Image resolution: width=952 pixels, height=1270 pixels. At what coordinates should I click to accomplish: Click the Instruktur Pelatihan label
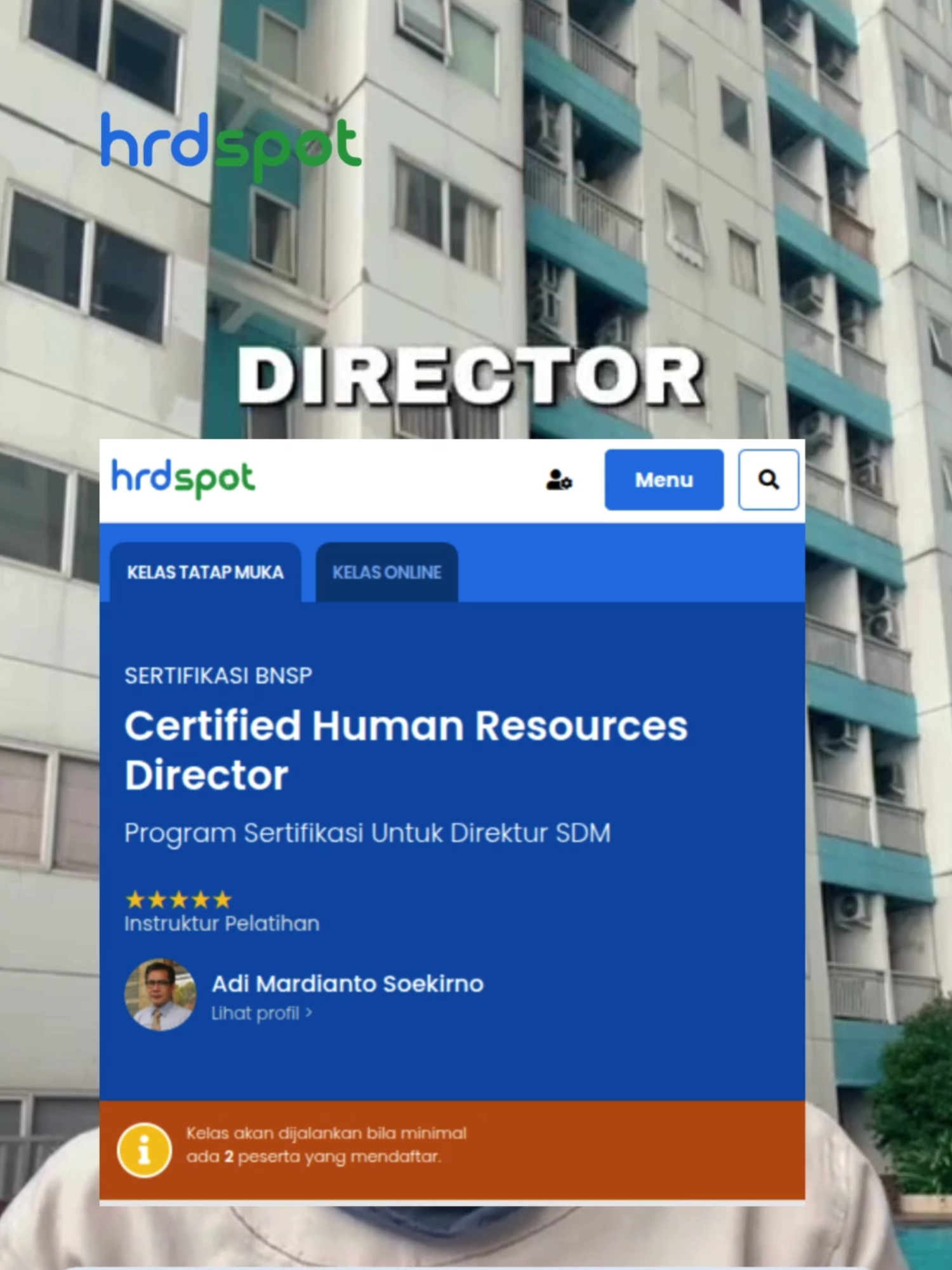point(222,923)
